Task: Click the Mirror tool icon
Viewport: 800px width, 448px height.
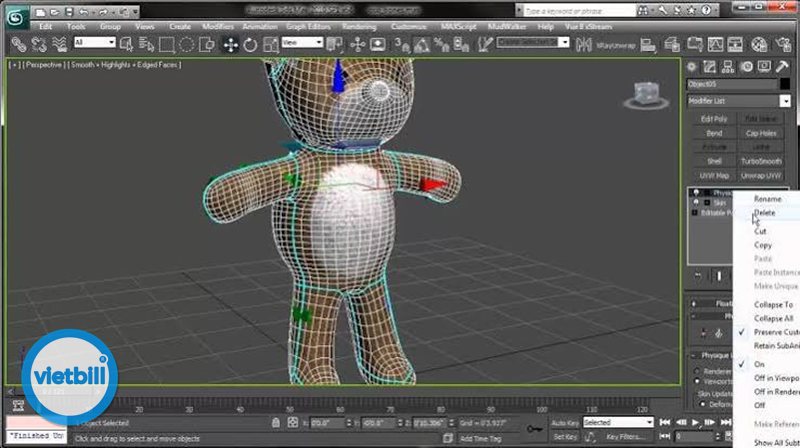Action: (584, 44)
